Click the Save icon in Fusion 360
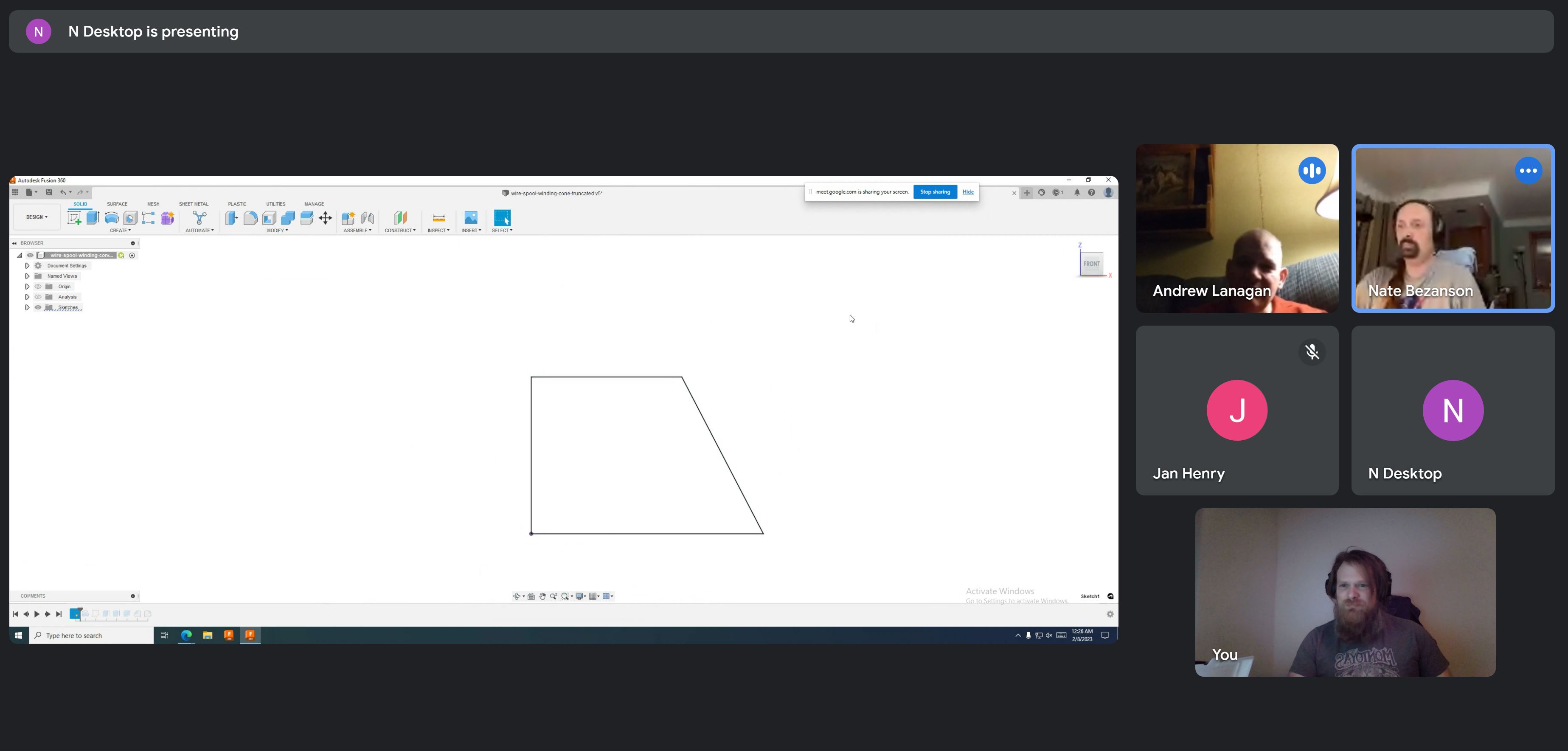Image resolution: width=1568 pixels, height=751 pixels. [49, 192]
